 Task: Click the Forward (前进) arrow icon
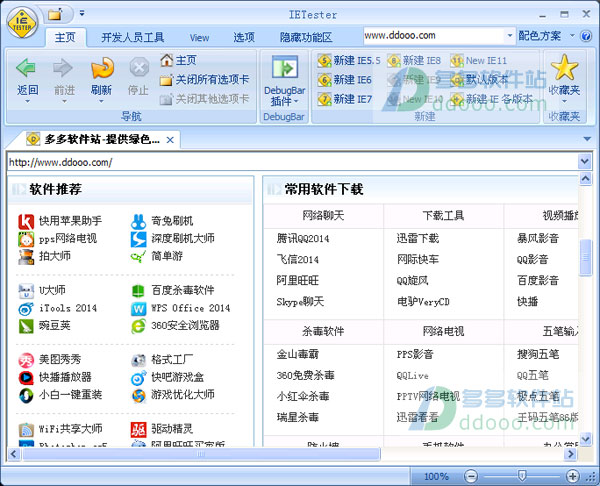(63, 68)
